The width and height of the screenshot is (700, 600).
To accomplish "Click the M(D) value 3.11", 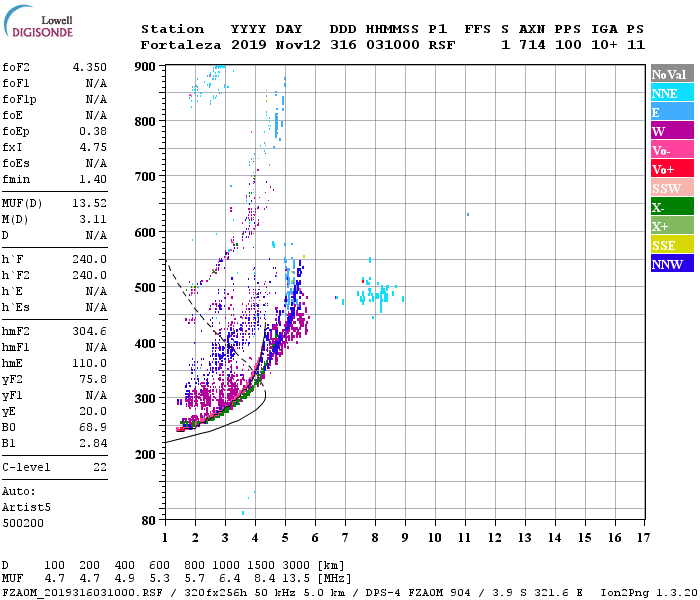I will [x=93, y=219].
